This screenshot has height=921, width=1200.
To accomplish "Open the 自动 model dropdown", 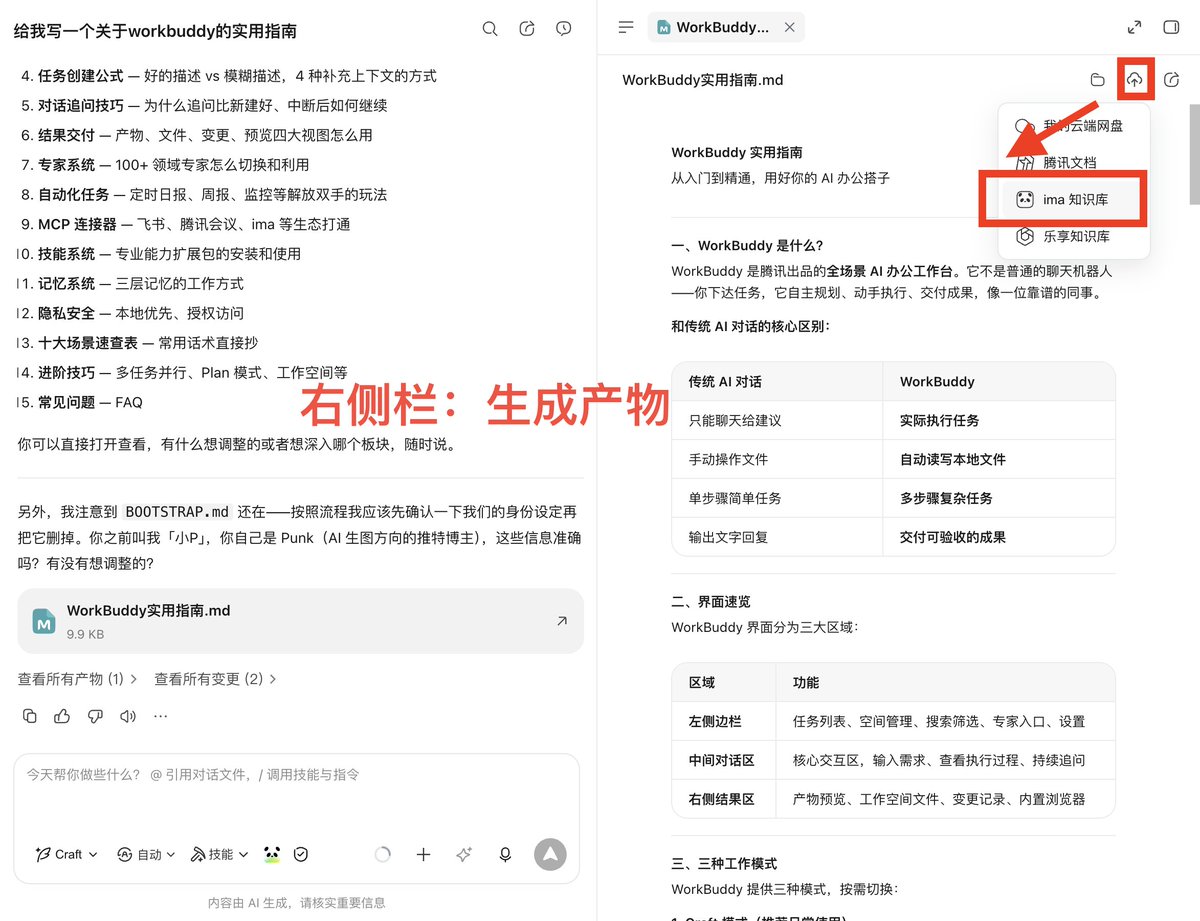I will point(146,854).
